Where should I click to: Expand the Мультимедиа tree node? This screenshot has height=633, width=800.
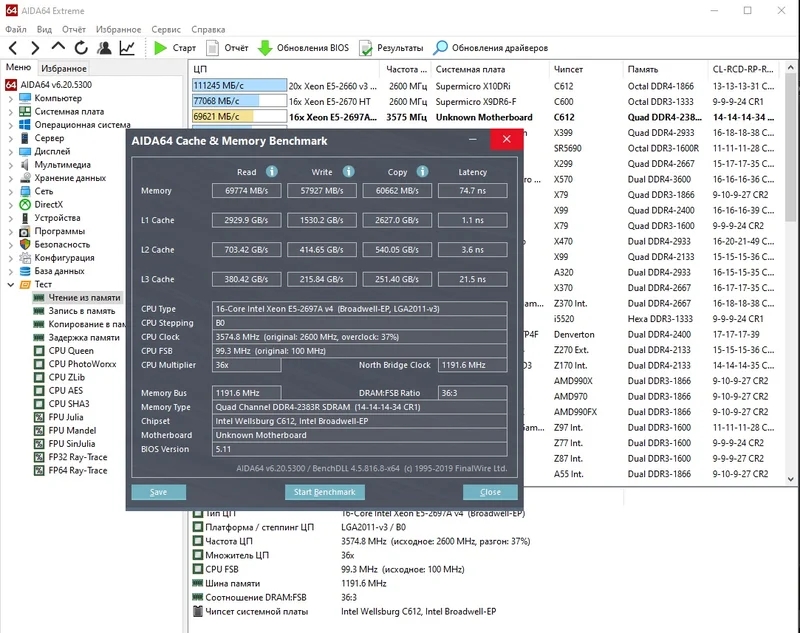click(11, 165)
